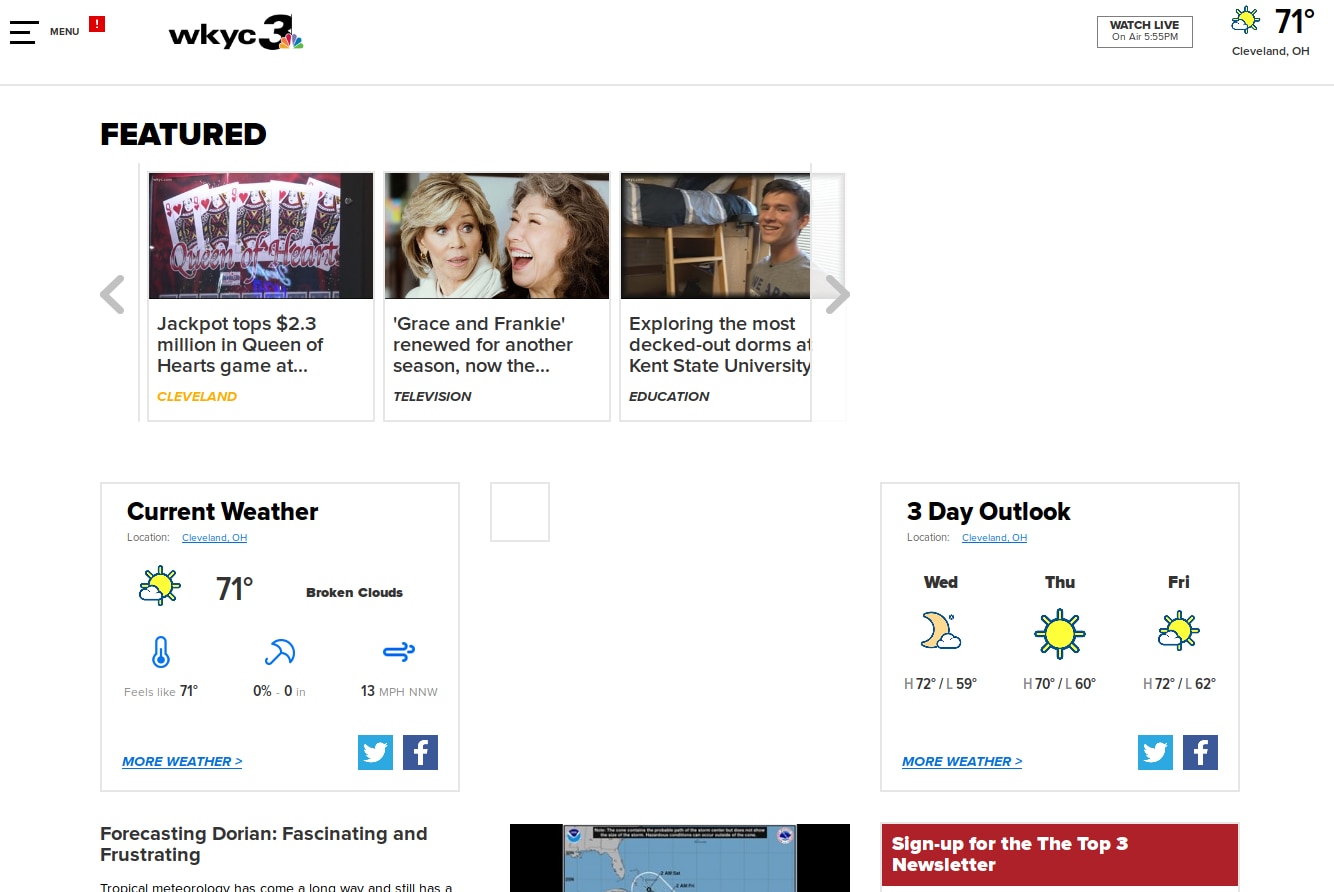Share 3 Day Outlook on Twitter
Screen dimensions: 1334x892
[1156, 752]
